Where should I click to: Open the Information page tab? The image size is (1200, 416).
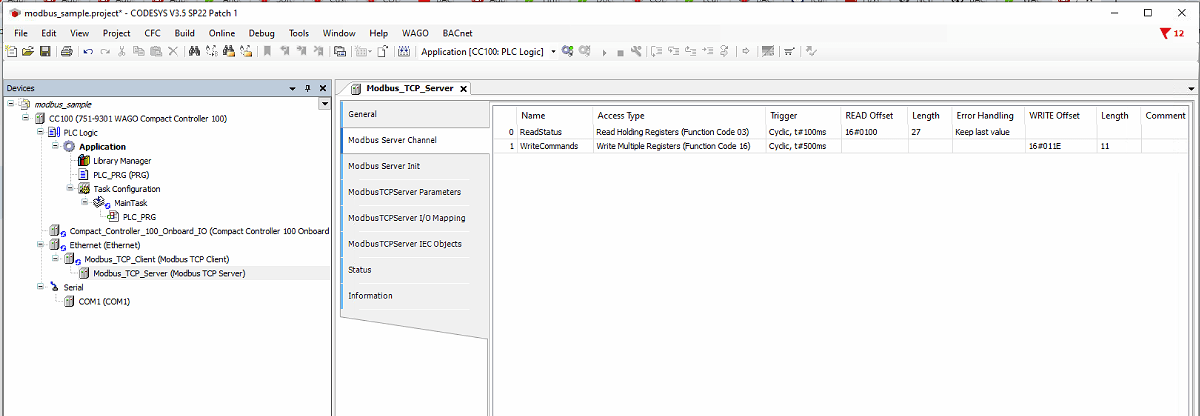[415, 296]
